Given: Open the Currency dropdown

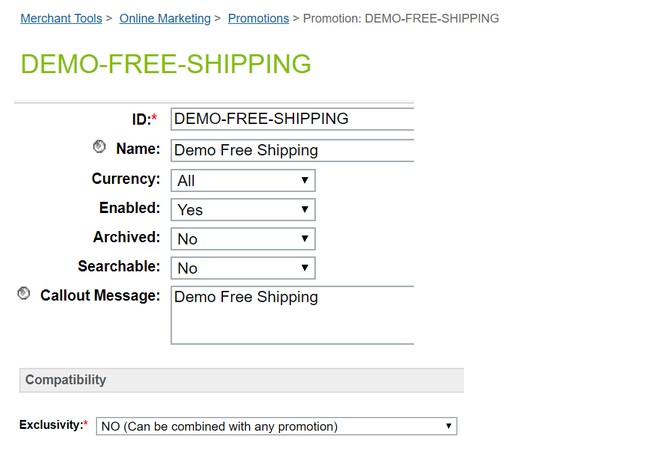Looking at the screenshot, I should [243, 180].
